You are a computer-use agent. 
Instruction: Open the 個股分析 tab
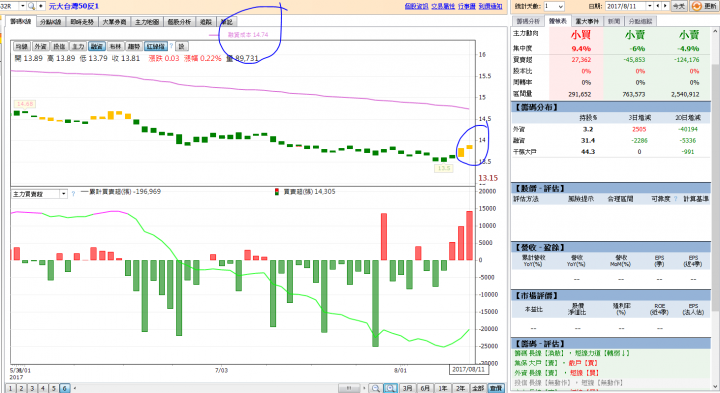click(179, 22)
